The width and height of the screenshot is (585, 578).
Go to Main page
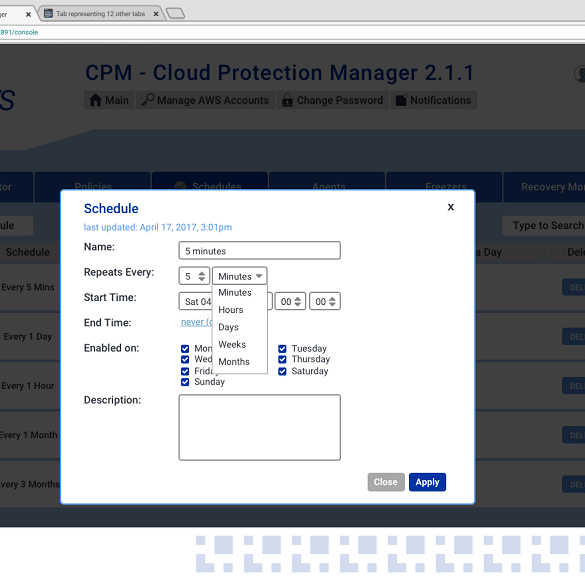click(x=109, y=100)
